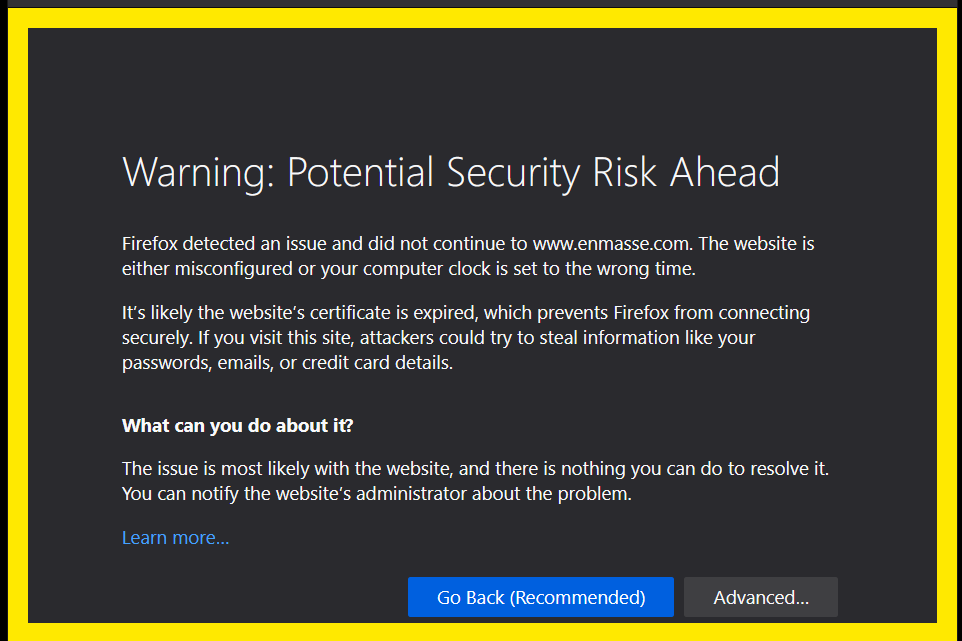This screenshot has width=962, height=641.
Task: Click the Potential Security Risk Ahead heading
Action: (x=533, y=173)
